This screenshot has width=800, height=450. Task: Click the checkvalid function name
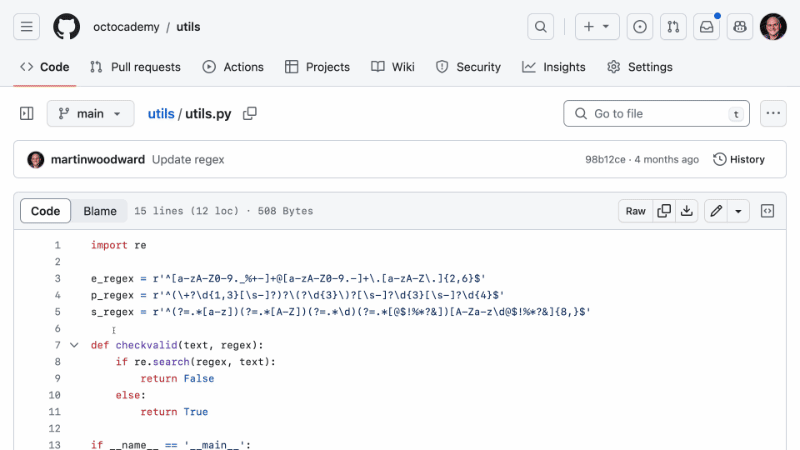pos(146,345)
